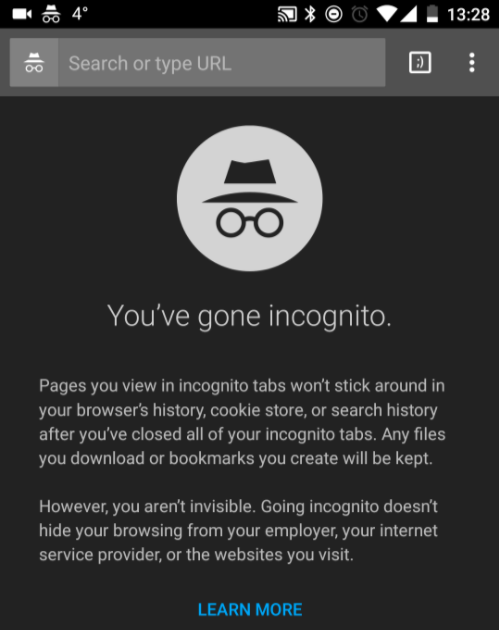
Task: Tap the paragraph starting with However, you aren't invisible
Action: 238,530
